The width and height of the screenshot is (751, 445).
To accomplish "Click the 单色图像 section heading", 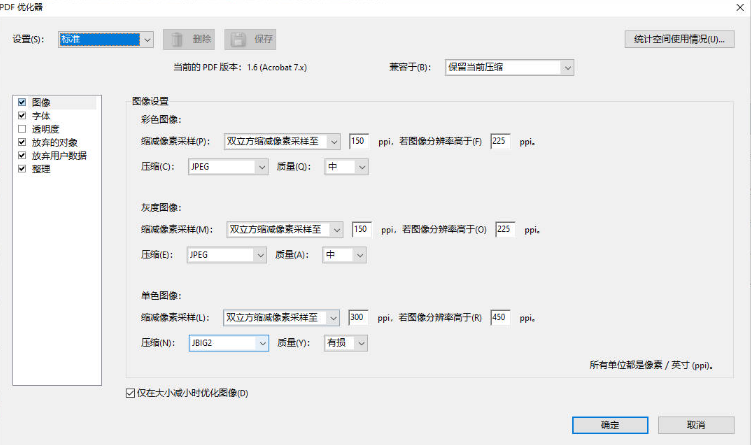I will point(161,296).
